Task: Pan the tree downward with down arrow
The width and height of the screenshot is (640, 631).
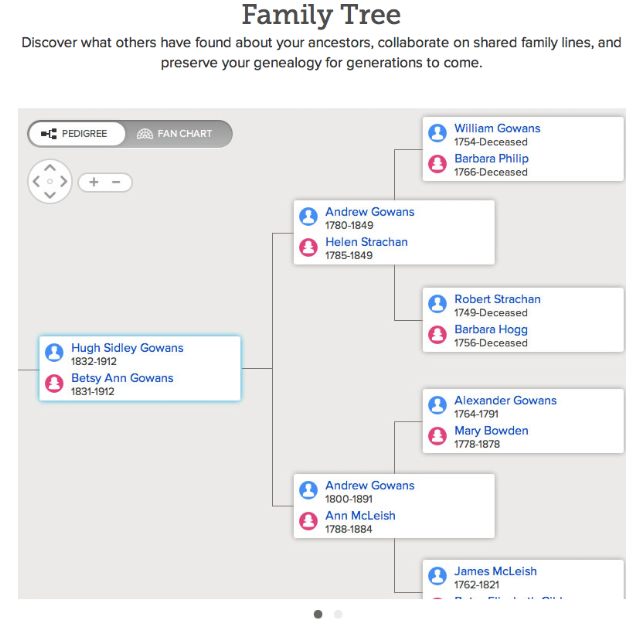Action: click(x=50, y=195)
